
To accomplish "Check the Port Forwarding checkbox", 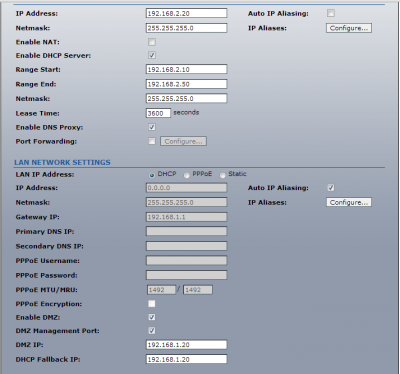I will click(x=152, y=141).
